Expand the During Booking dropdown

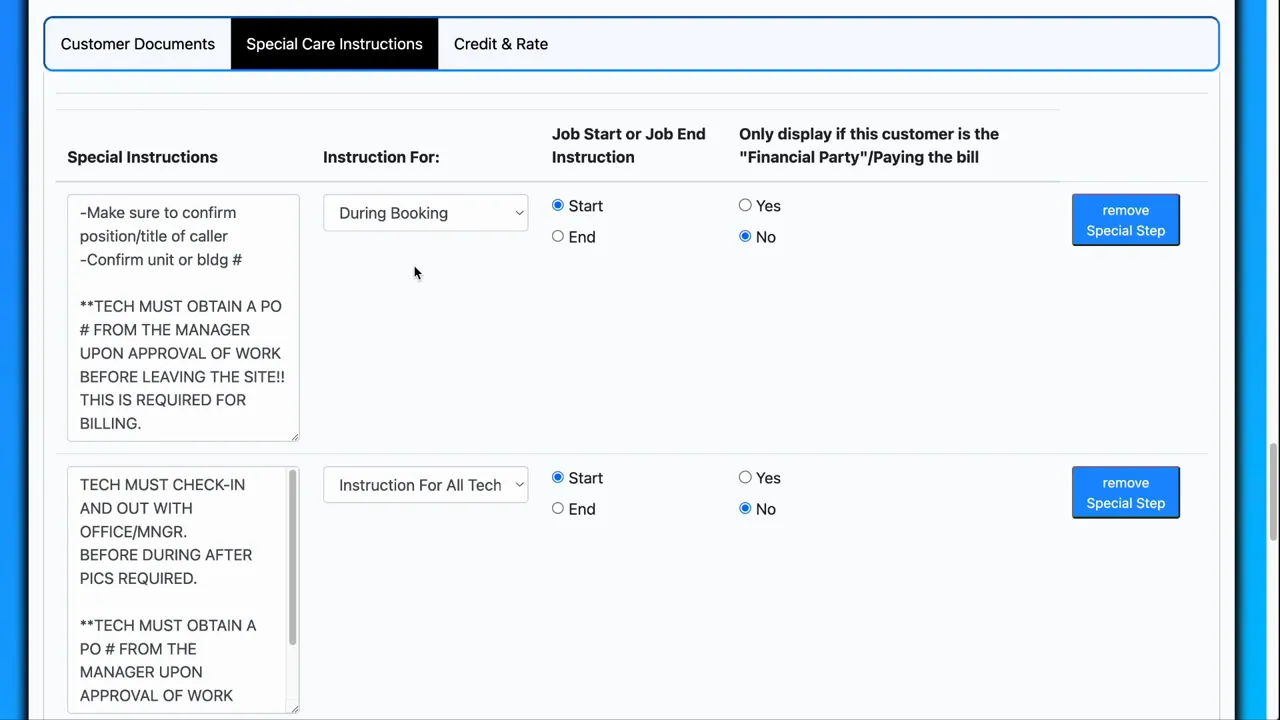tap(425, 213)
